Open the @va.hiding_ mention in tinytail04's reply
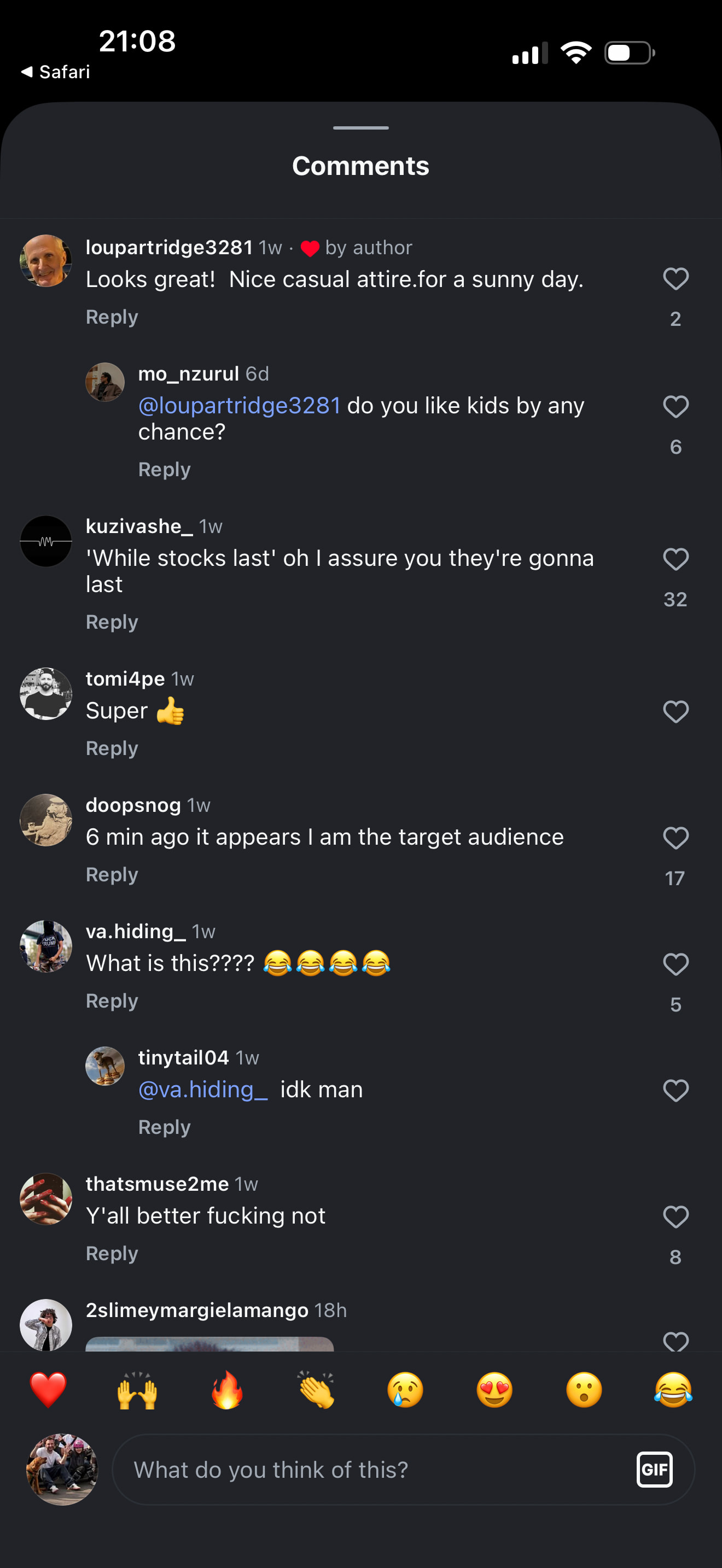This screenshot has width=722, height=1568. coord(203,1090)
